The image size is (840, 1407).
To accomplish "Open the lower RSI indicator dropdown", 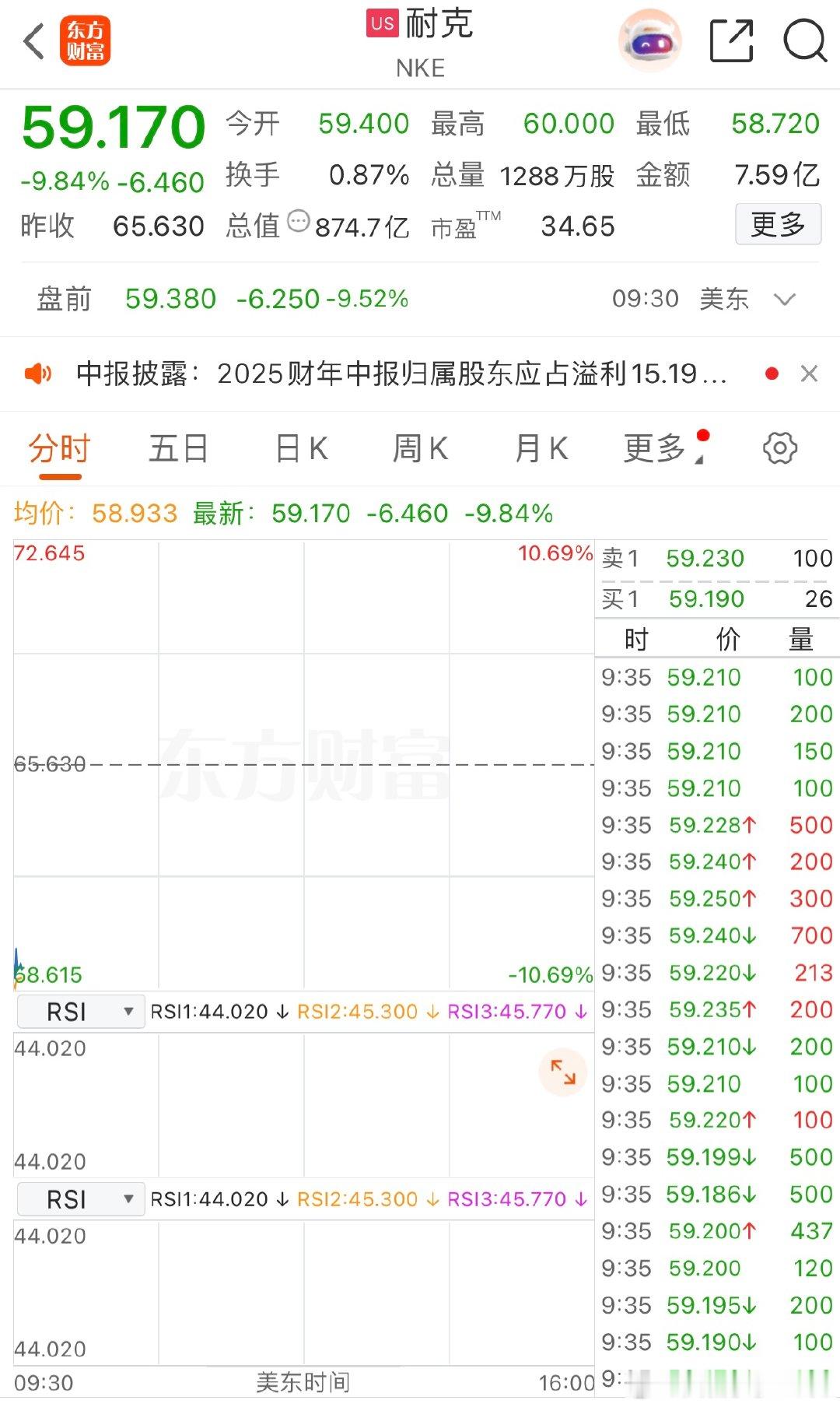I will (80, 1199).
